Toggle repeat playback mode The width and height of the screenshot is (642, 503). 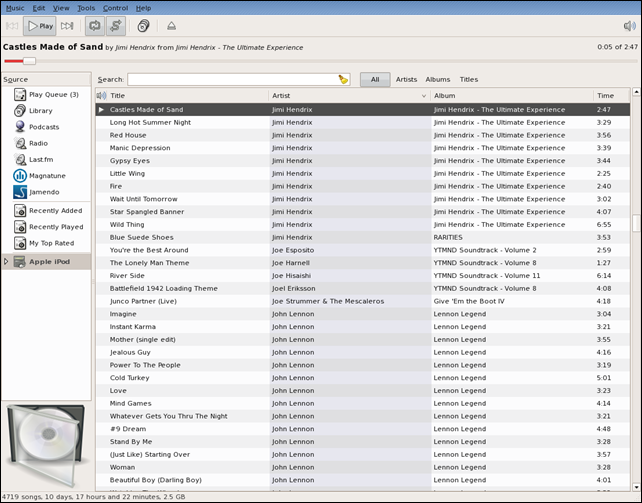pos(95,26)
